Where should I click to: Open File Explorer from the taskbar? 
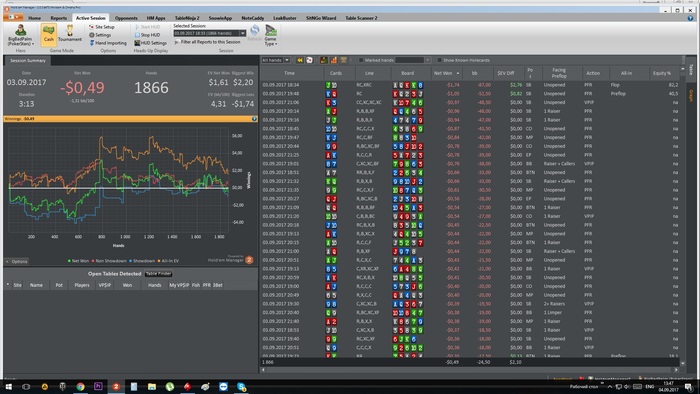pos(152,386)
